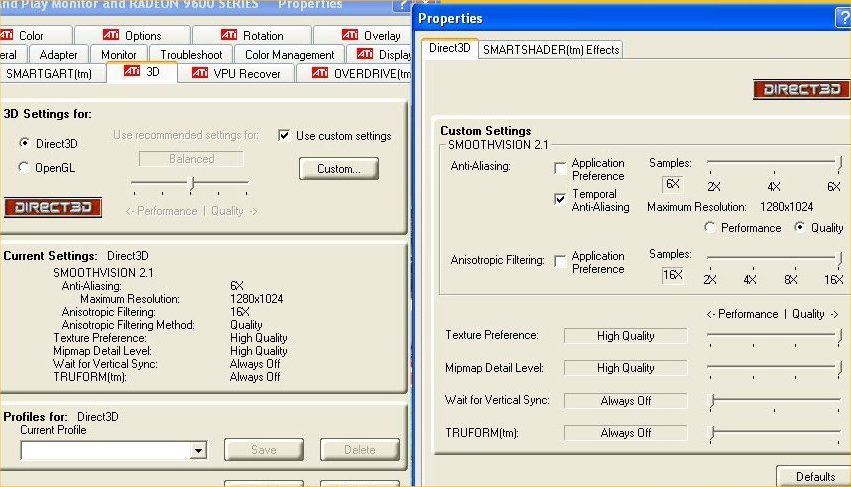Click the ATI logo on Displays tab

click(x=365, y=53)
